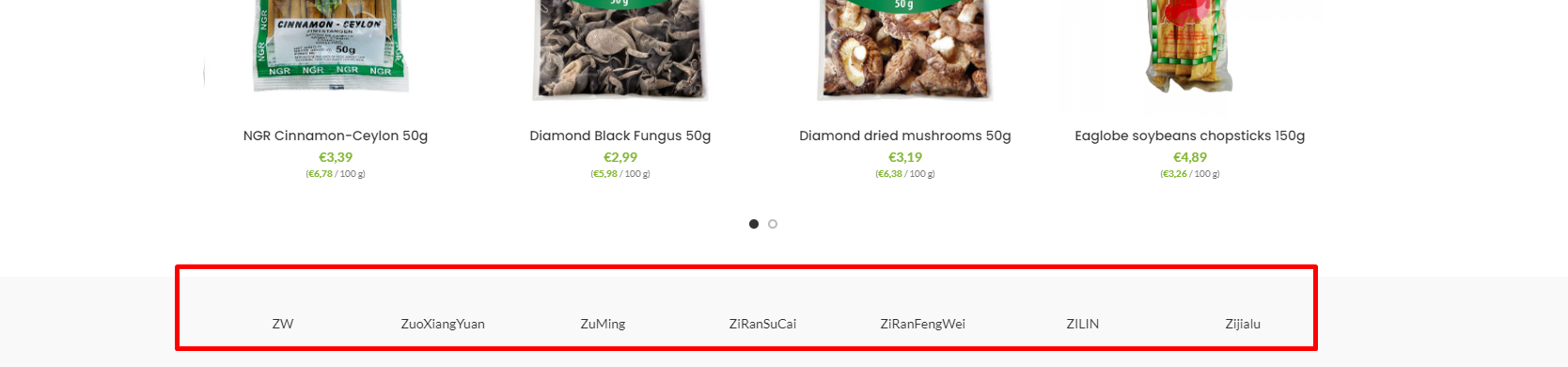Viewport: 1568px width, 367px height.
Task: Open the ZW brand link
Action: [x=283, y=324]
